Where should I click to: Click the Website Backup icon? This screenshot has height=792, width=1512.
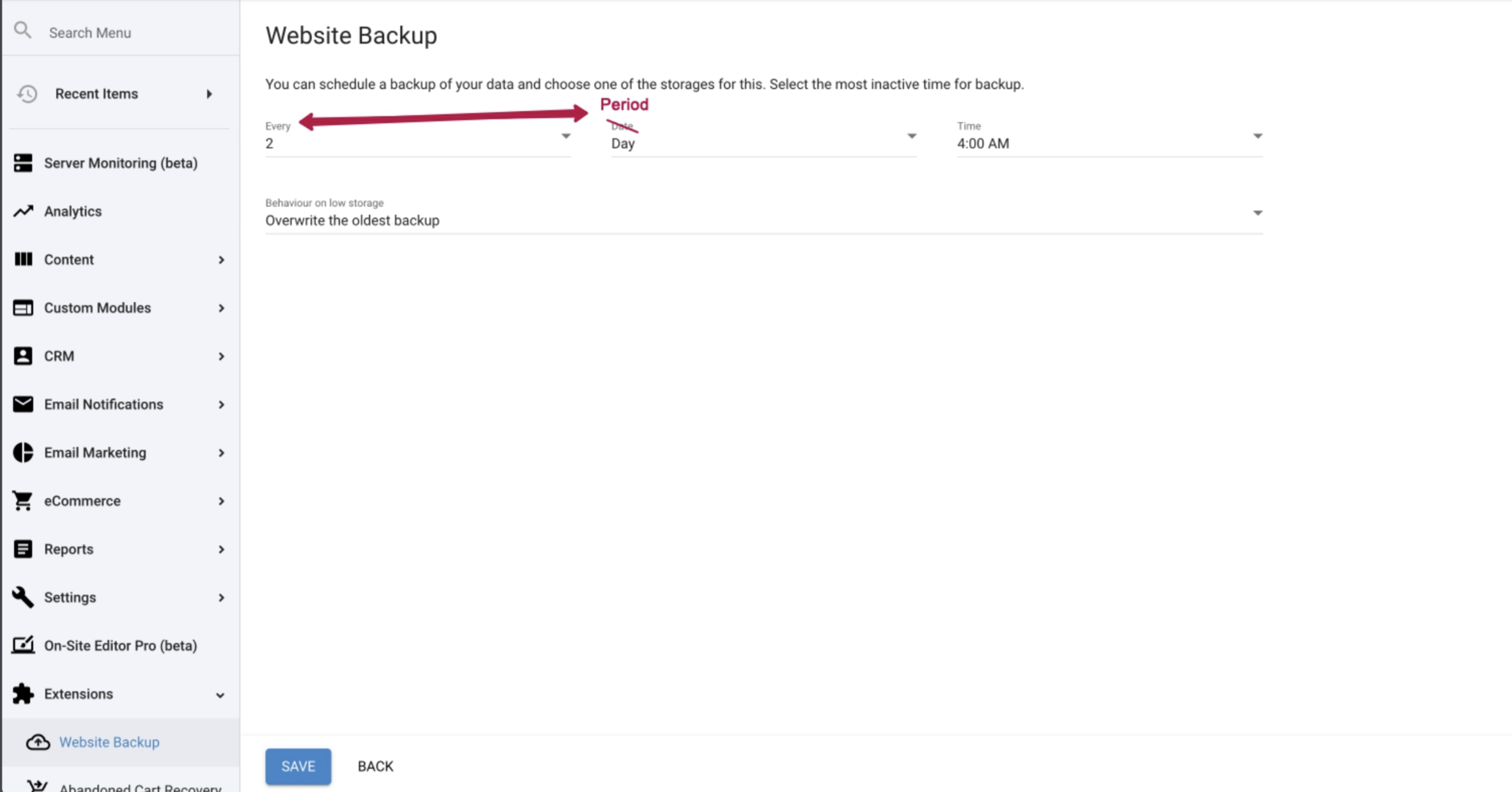click(x=38, y=742)
